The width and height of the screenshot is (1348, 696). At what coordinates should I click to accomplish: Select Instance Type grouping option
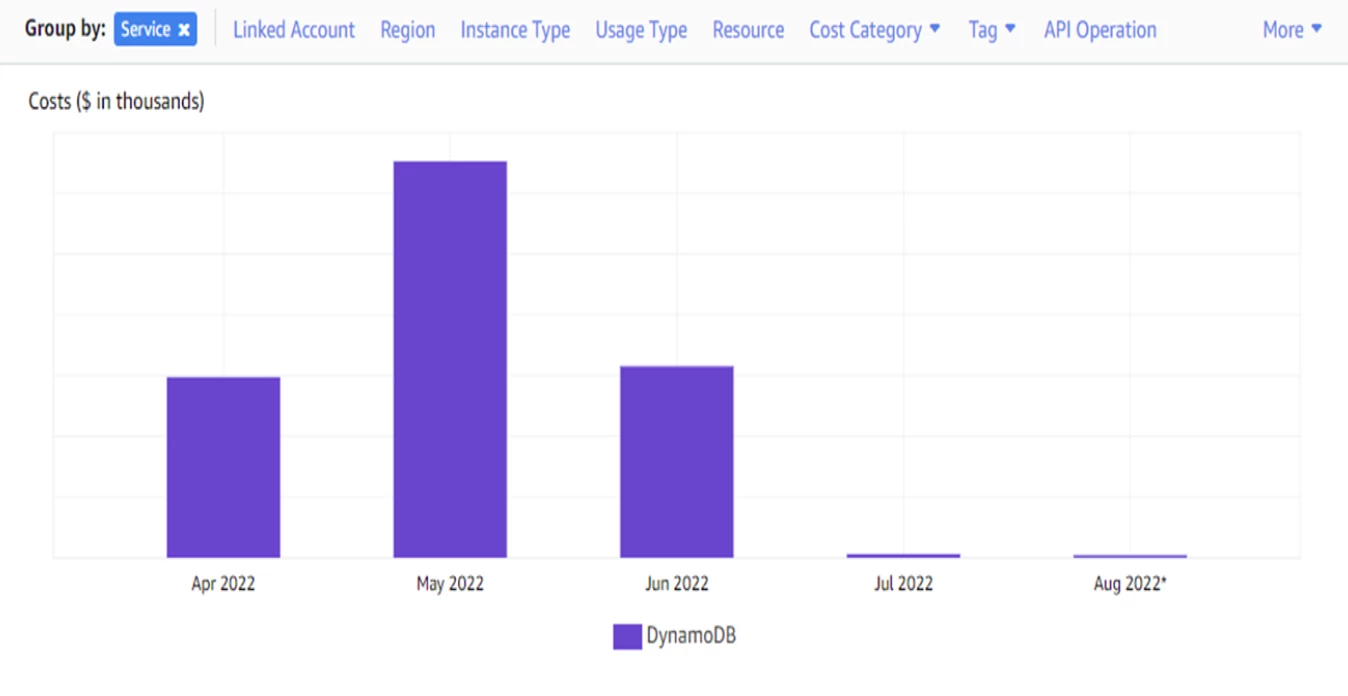515,30
